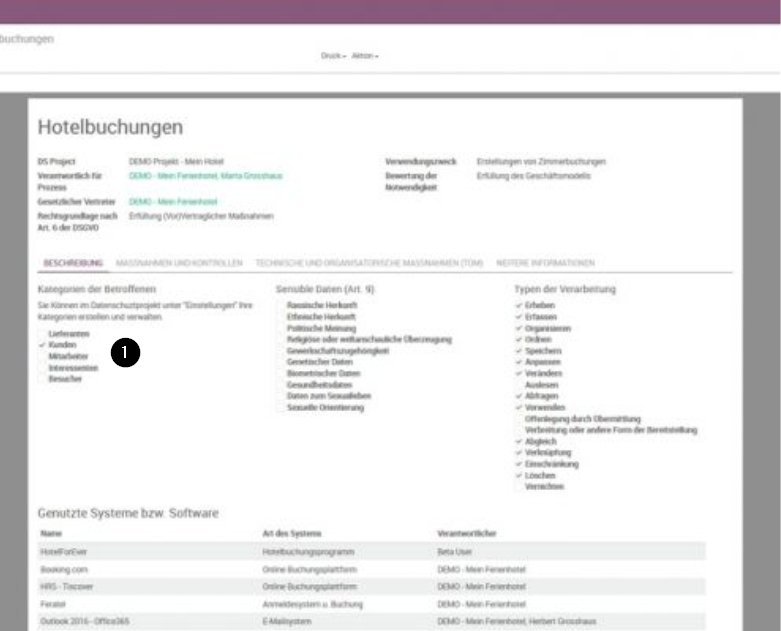Check the Auslesen processing type
781x631 pixels.
coord(518,384)
